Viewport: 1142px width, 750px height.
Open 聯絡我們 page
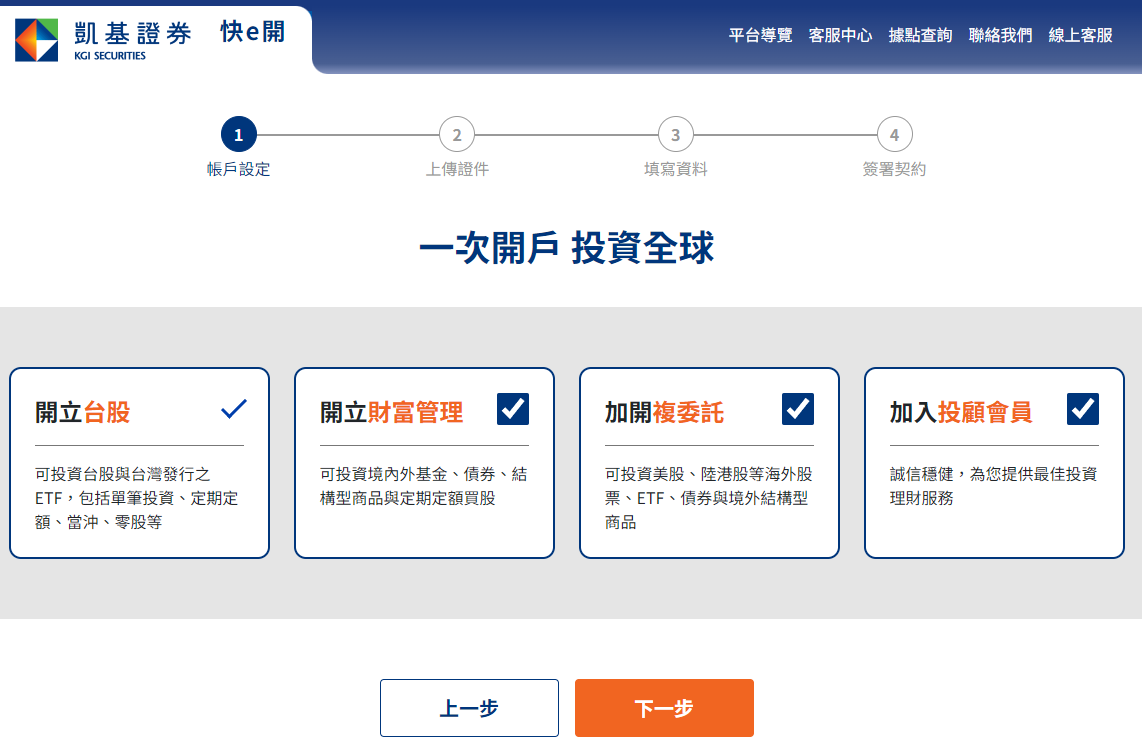pos(1000,35)
